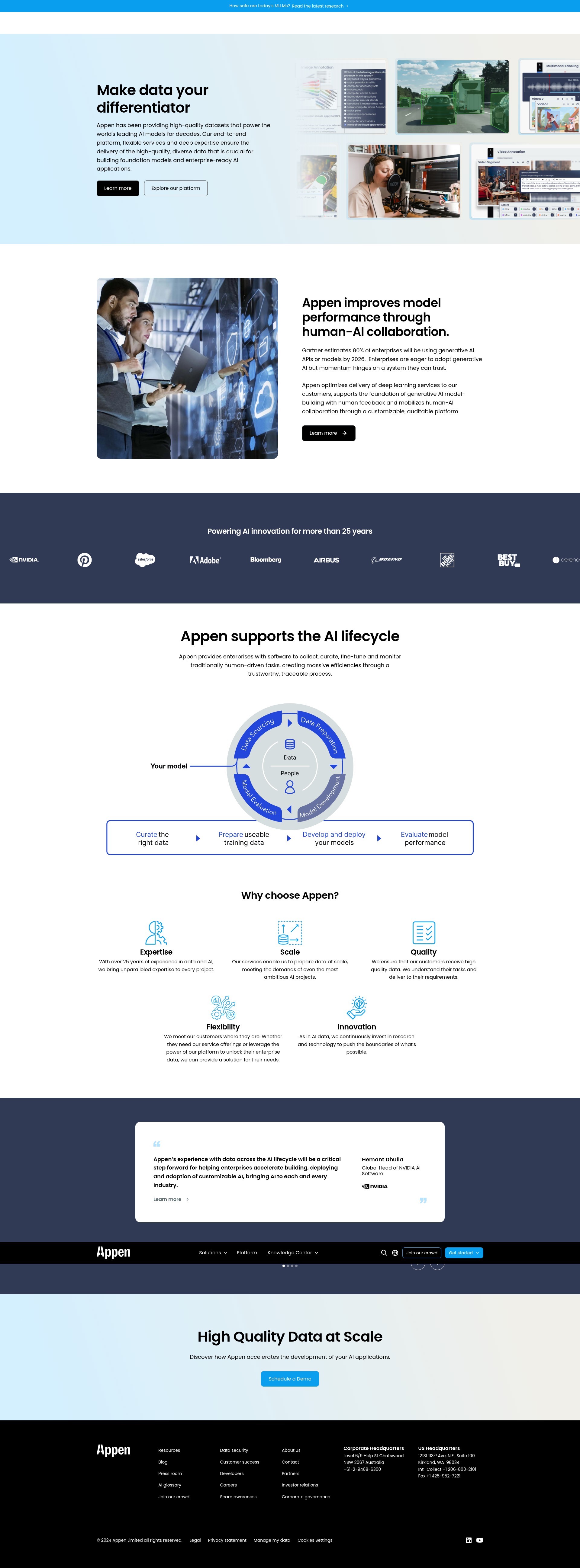Screen dimensions: 580x1568
Task: Click the hero Learn more button
Action: pyautogui.click(x=118, y=188)
